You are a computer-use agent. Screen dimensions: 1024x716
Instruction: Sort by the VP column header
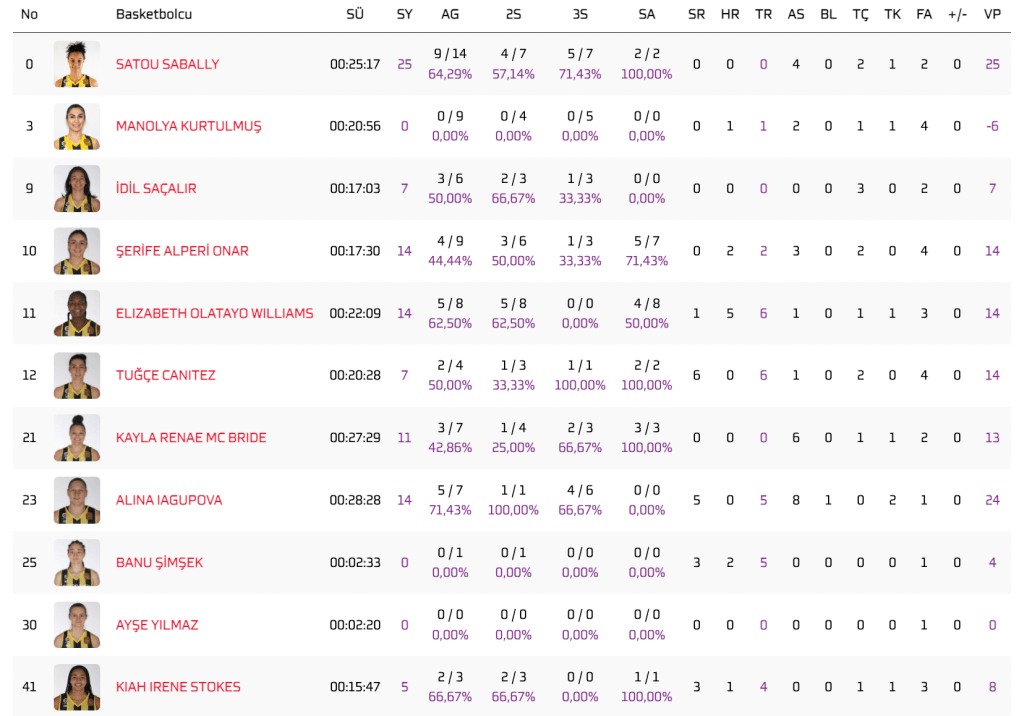click(992, 14)
